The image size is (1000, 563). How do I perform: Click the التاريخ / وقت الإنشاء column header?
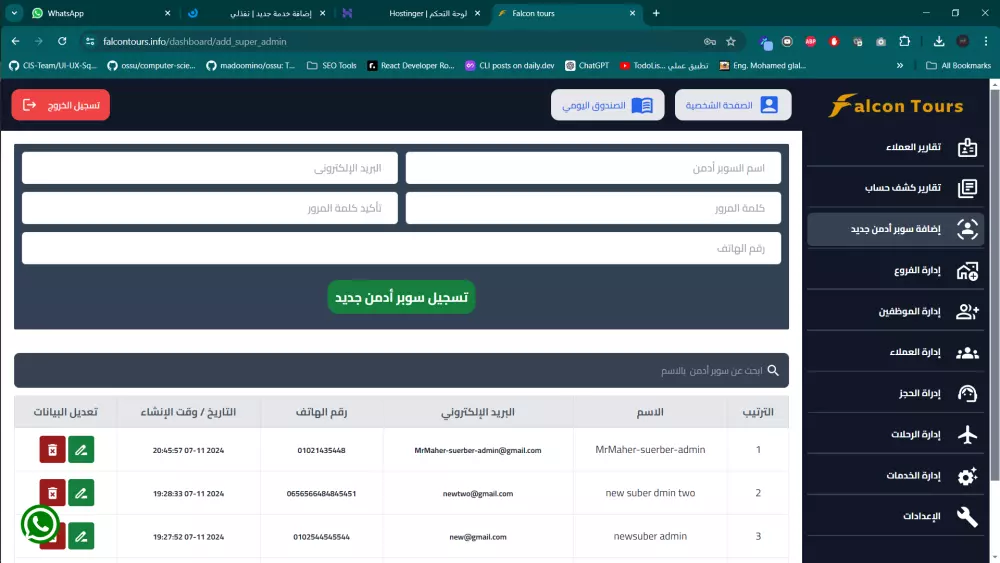188,412
